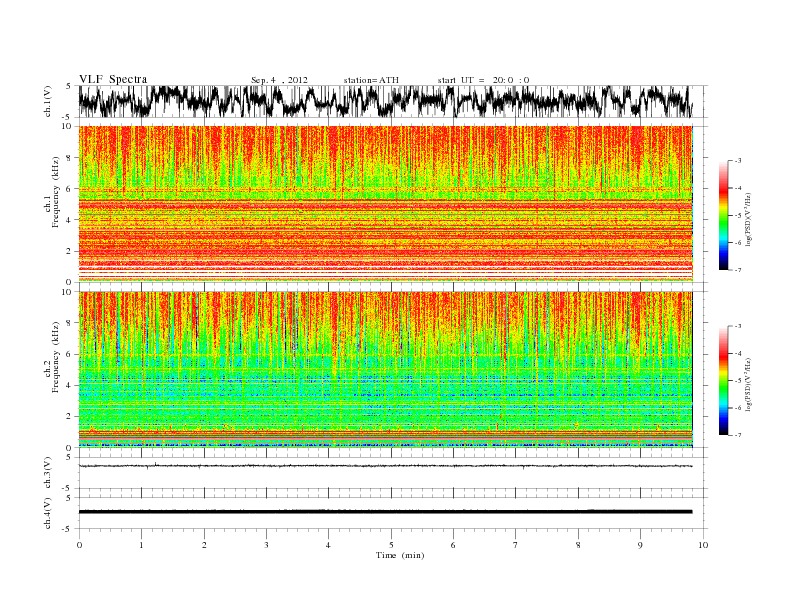The image size is (792, 612).
Task: Click the "-7" label on ch.2 colorbar
Action: coord(738,435)
